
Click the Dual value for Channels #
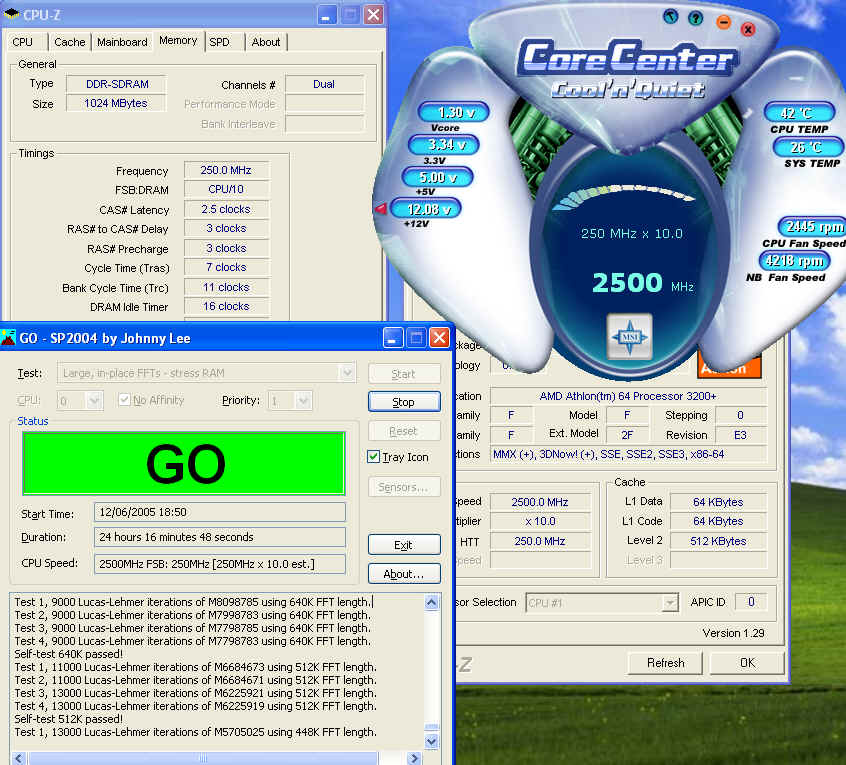click(324, 84)
